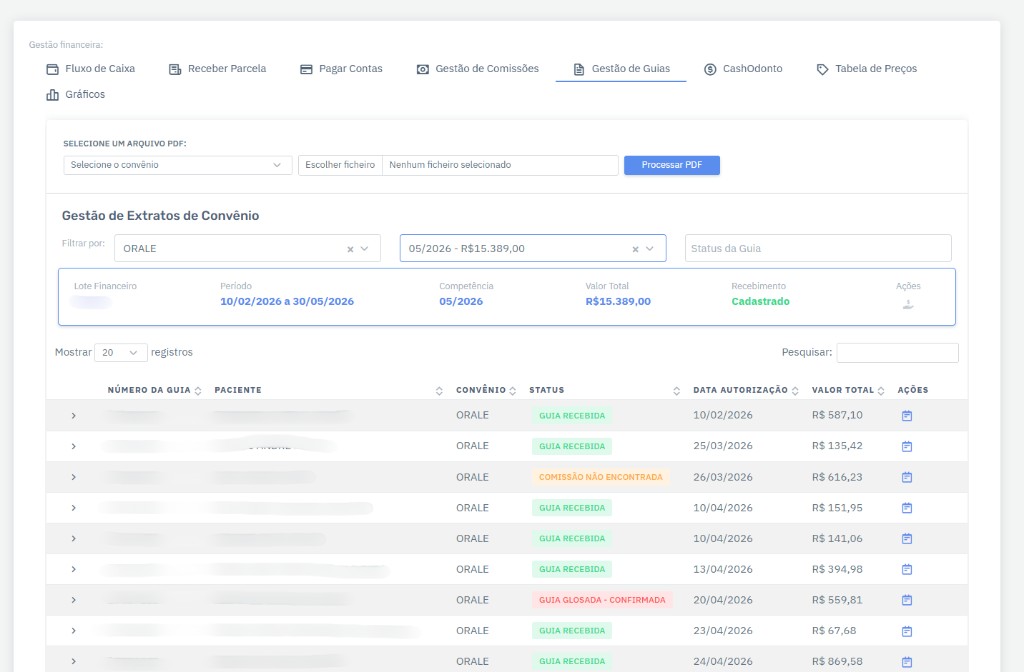The height and width of the screenshot is (672, 1024).
Task: Expand the row dated 25/03/2026
Action: pyautogui.click(x=74, y=447)
